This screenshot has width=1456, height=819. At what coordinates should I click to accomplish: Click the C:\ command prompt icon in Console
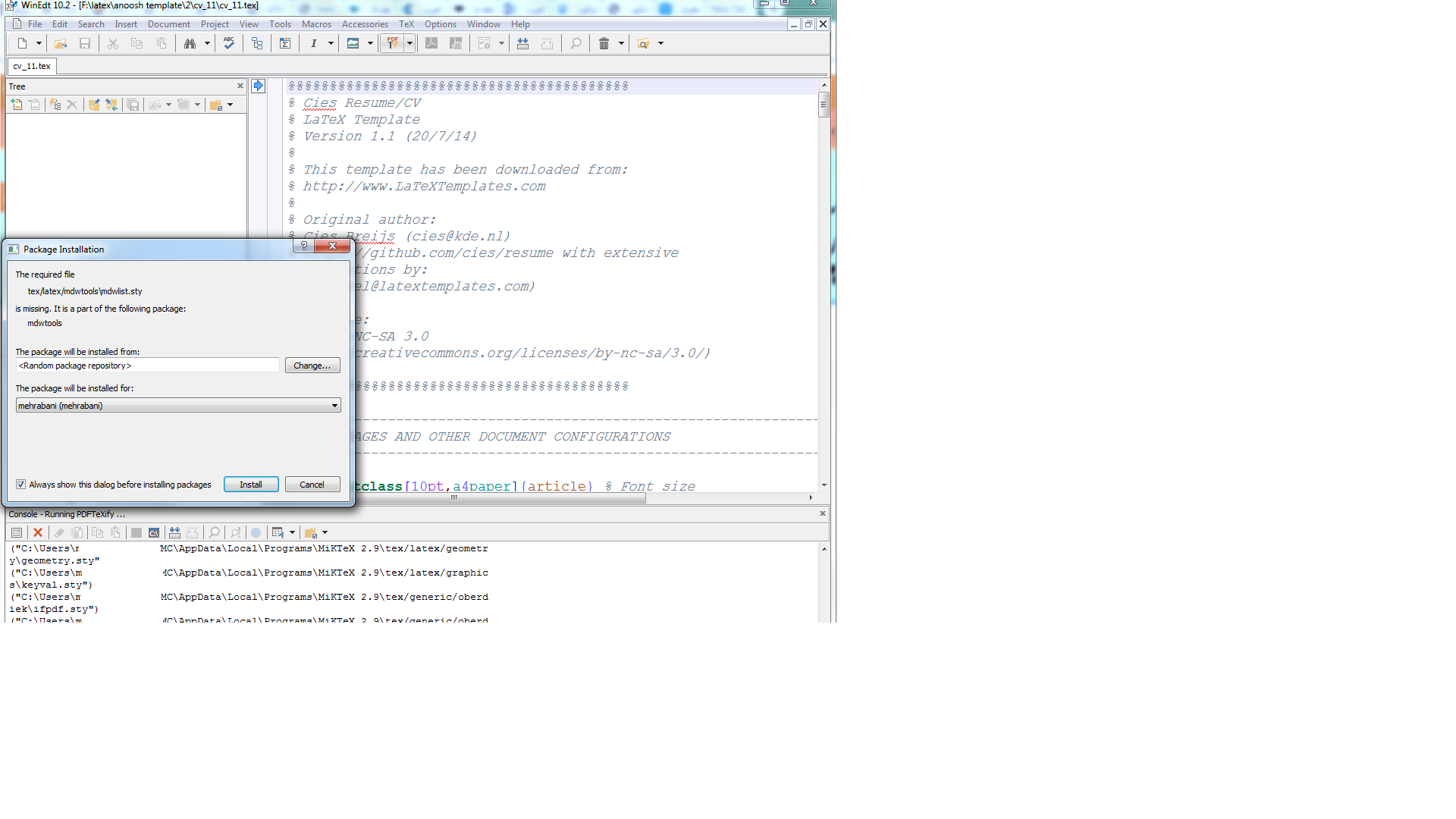click(154, 532)
